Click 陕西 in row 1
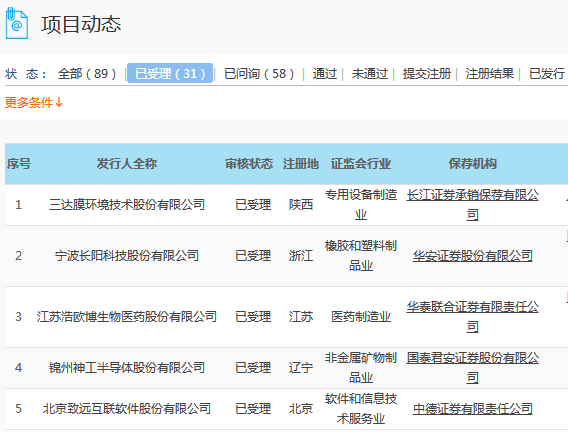Viewport: 568px width, 432px height. tap(301, 205)
